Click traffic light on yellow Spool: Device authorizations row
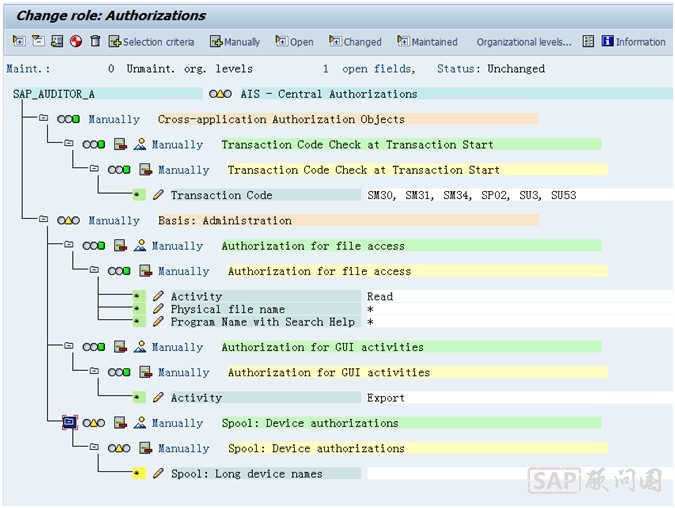Viewport: 675px width, 508px height. tap(119, 449)
